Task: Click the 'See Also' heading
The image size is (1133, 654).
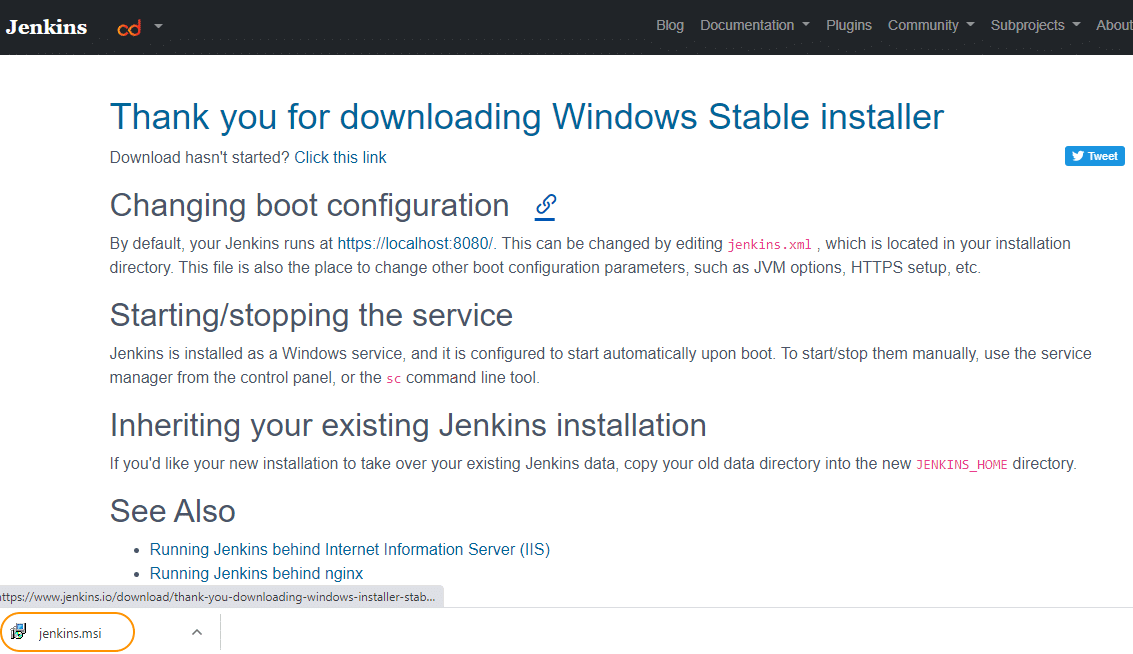Action: pos(173,511)
